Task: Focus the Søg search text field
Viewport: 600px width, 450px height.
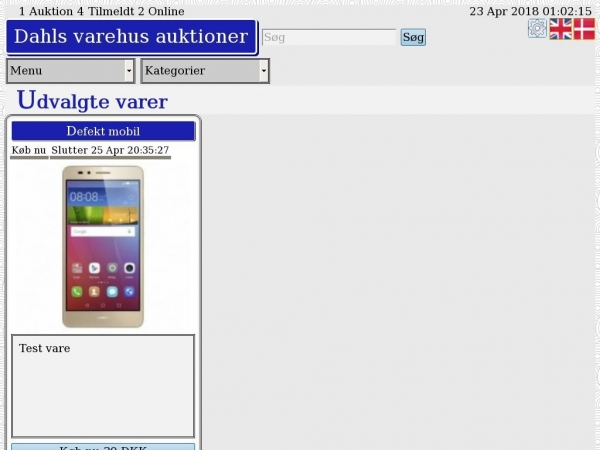Action: (x=329, y=37)
